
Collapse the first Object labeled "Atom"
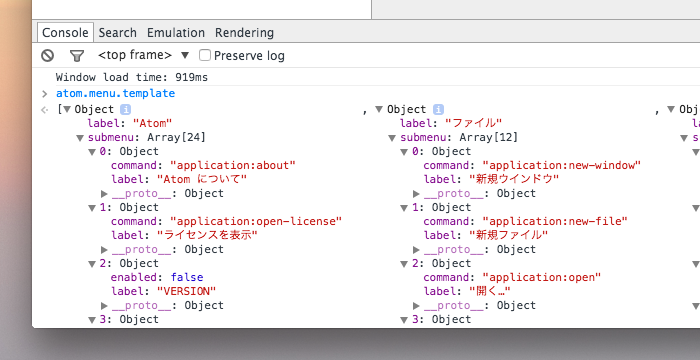tap(67, 109)
